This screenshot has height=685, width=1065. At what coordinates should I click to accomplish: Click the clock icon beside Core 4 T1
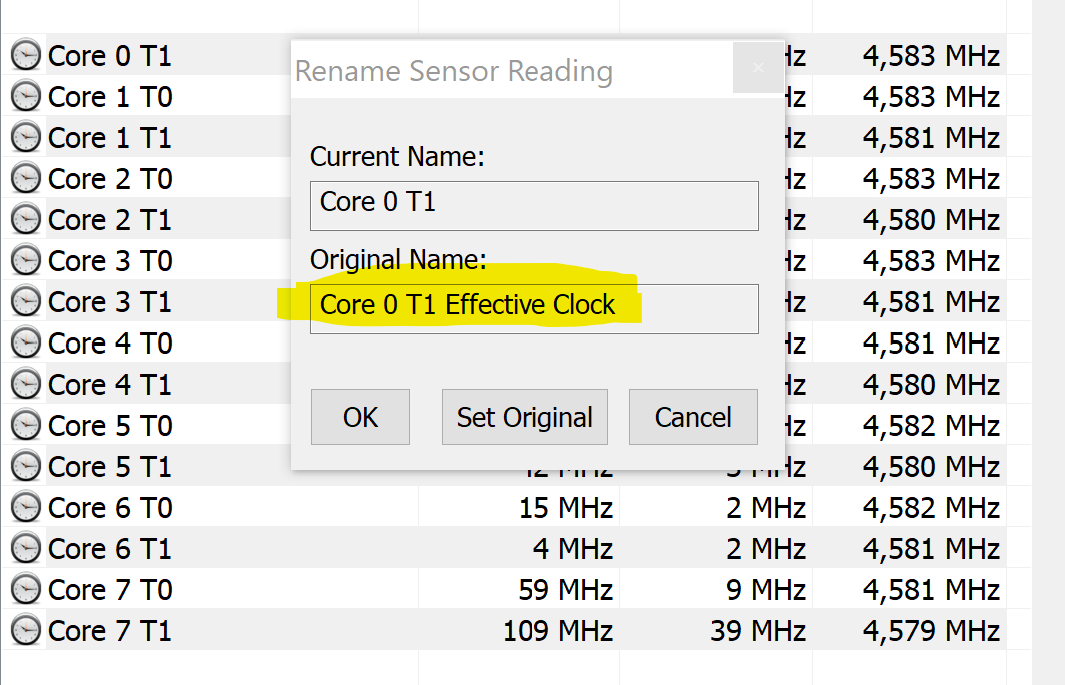pyautogui.click(x=25, y=385)
